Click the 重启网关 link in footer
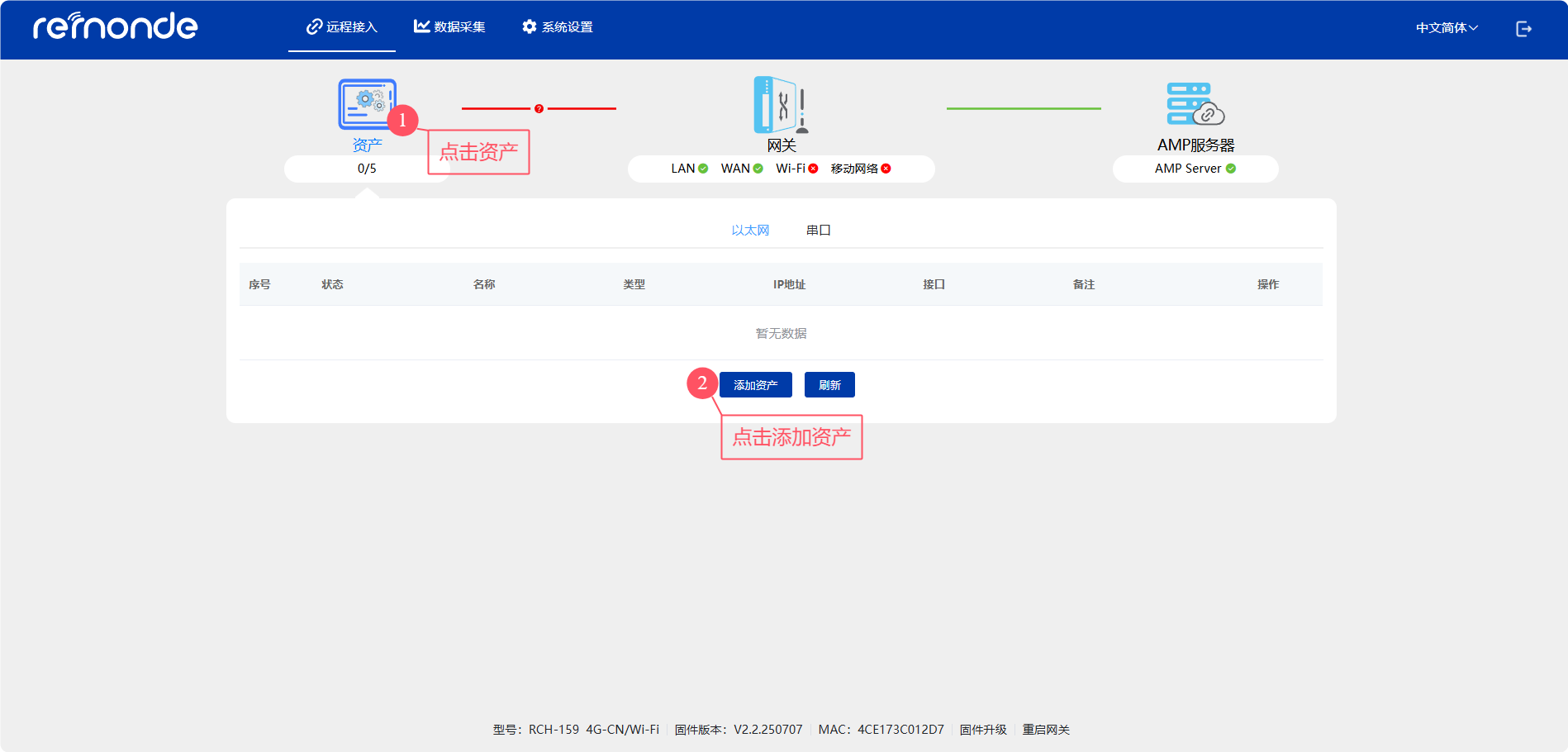1568x752 pixels. (x=1046, y=730)
